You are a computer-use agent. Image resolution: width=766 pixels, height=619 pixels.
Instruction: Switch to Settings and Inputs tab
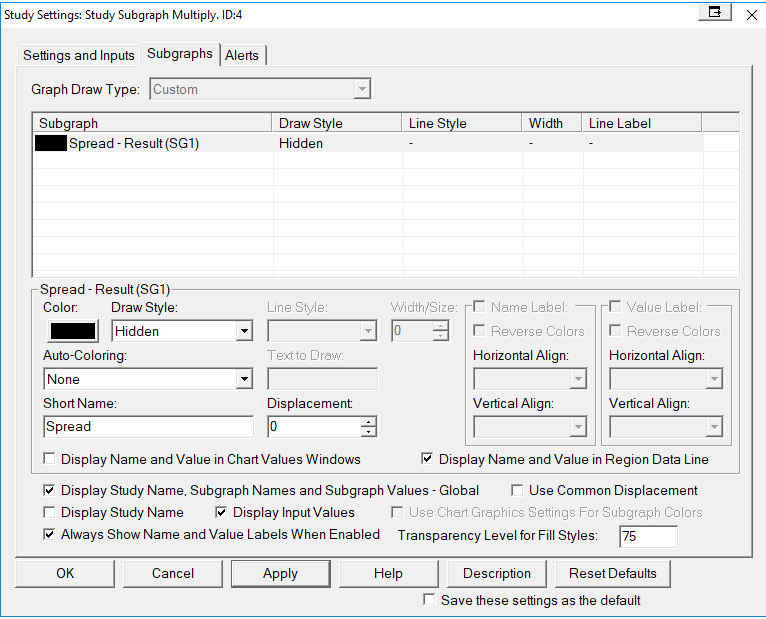point(79,55)
